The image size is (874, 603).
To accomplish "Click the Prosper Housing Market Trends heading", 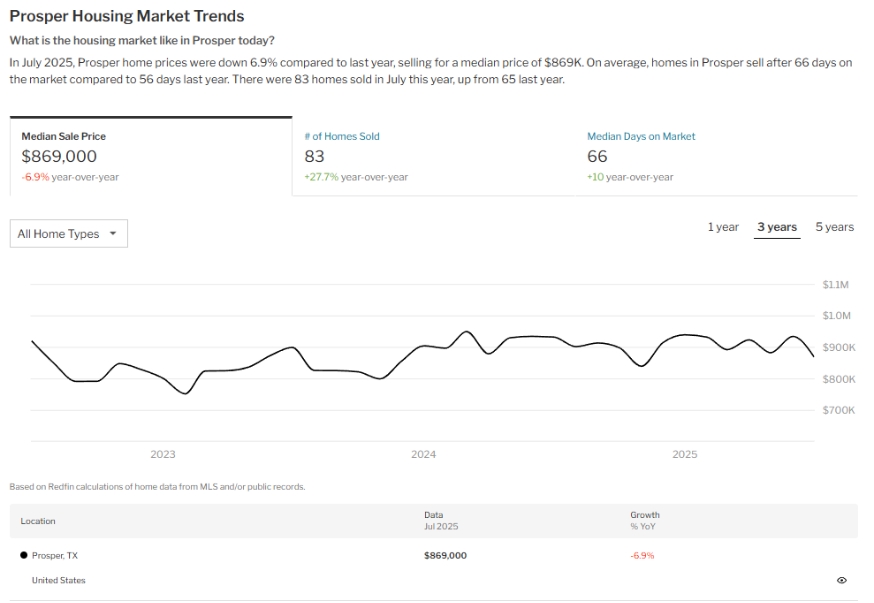I will [x=127, y=16].
